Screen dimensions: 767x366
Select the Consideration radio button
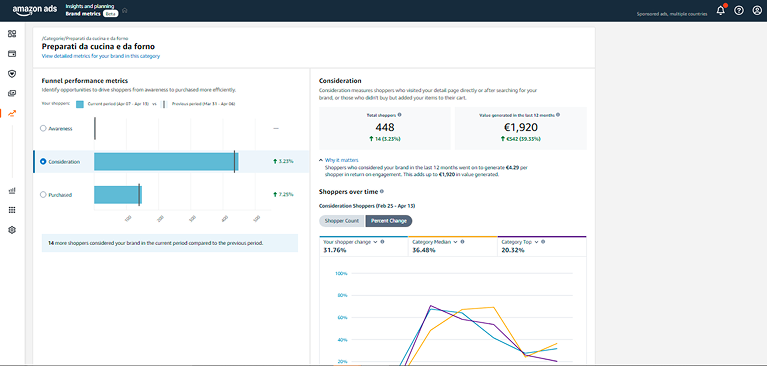[43, 161]
